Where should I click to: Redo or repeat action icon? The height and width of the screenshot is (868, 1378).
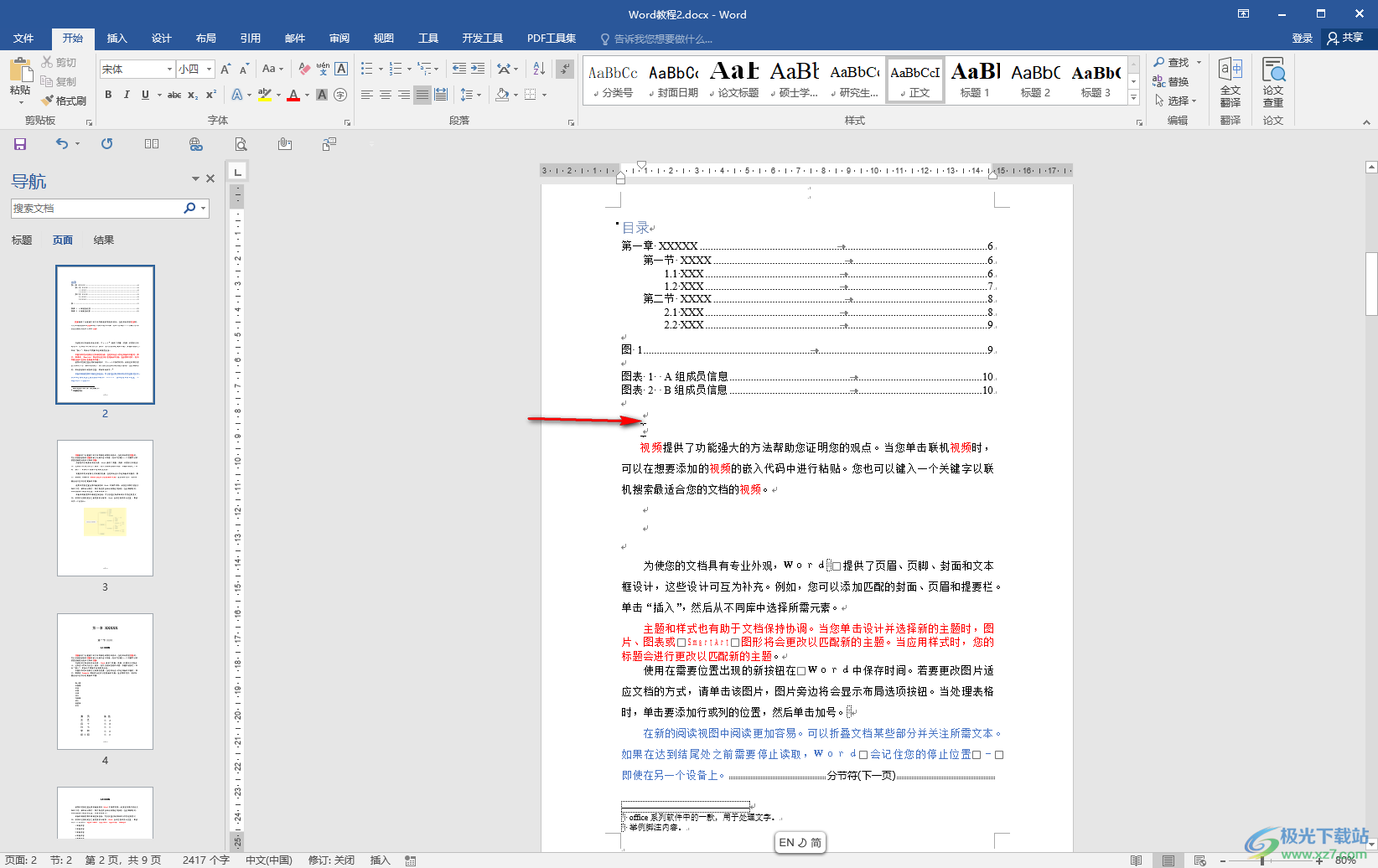107,144
